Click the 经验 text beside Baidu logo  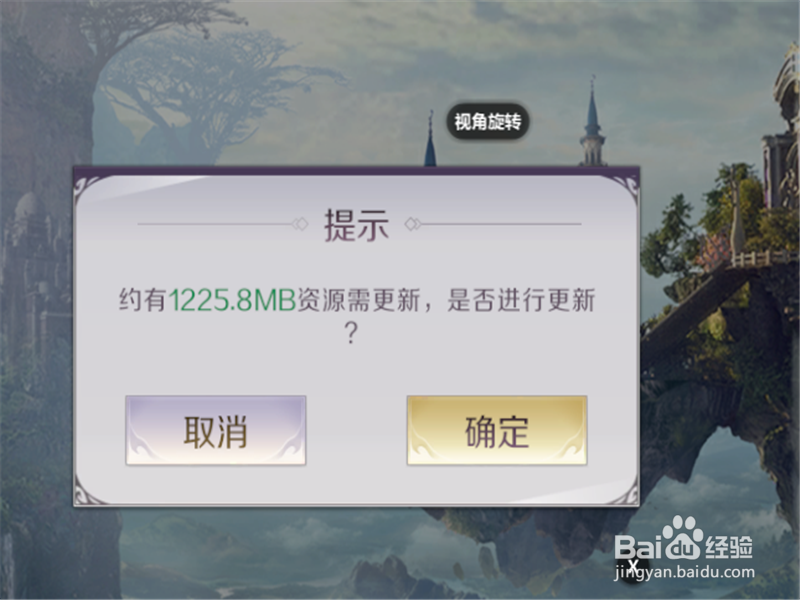pyautogui.click(x=729, y=547)
